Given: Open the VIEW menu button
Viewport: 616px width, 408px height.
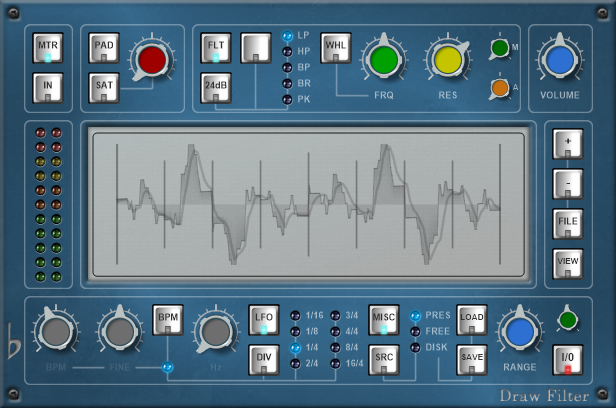Looking at the screenshot, I should click(x=567, y=262).
